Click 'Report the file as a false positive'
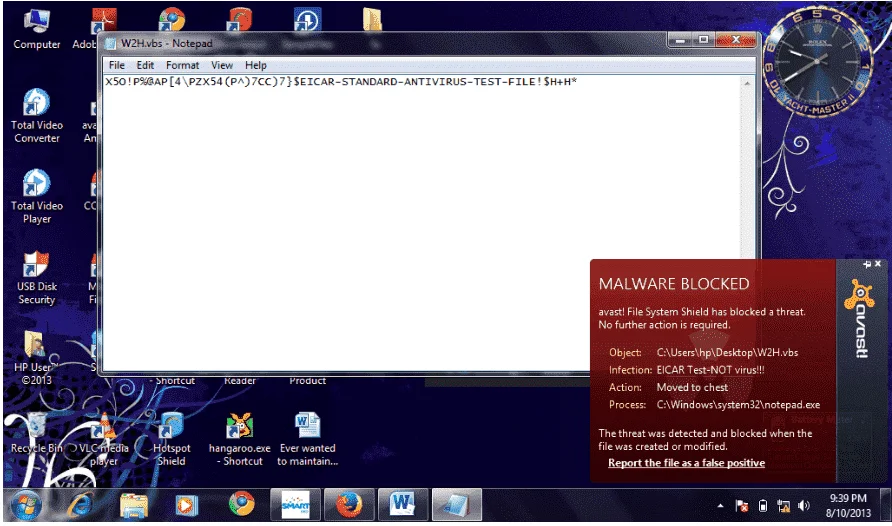Screen dimensions: 892x526 [x=686, y=463]
